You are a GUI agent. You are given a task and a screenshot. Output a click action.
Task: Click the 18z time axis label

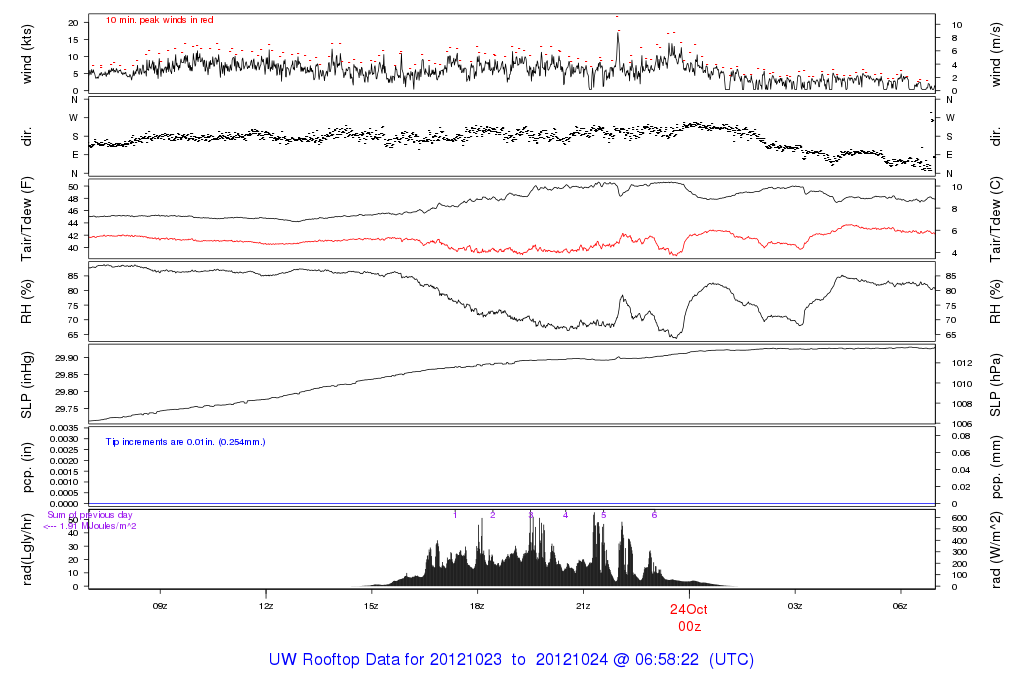pos(477,606)
